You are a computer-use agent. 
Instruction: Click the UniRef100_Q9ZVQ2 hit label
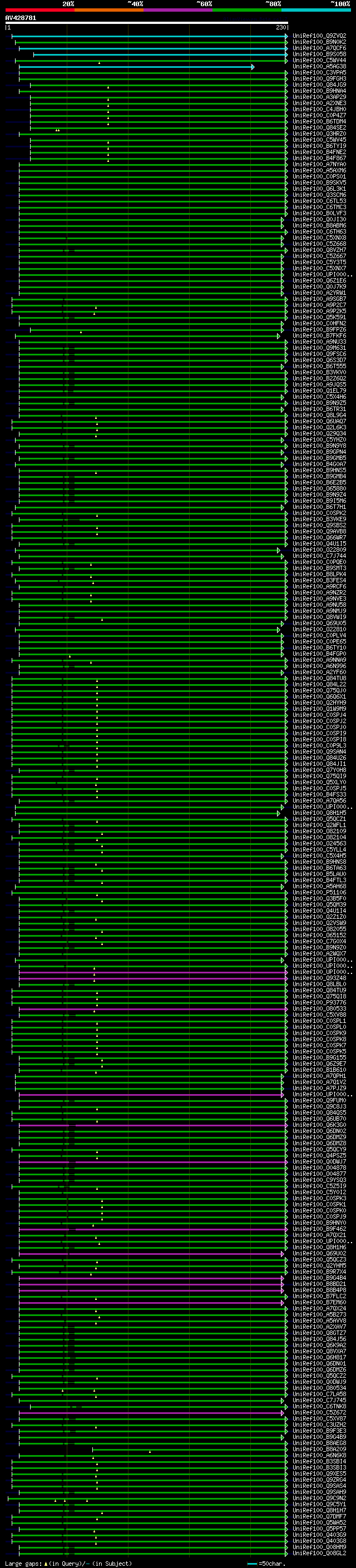tap(319, 36)
